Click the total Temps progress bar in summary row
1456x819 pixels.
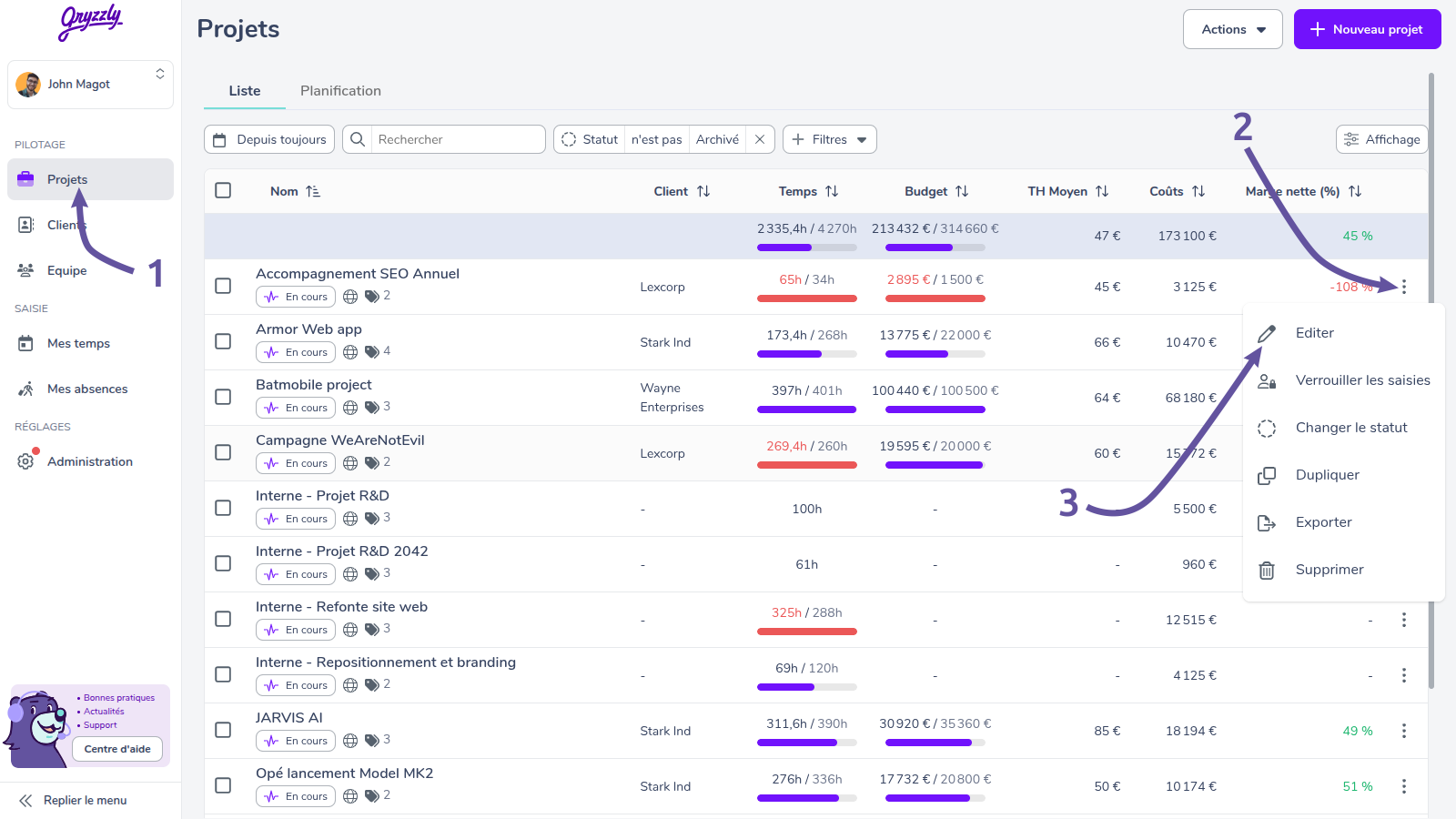(x=807, y=248)
